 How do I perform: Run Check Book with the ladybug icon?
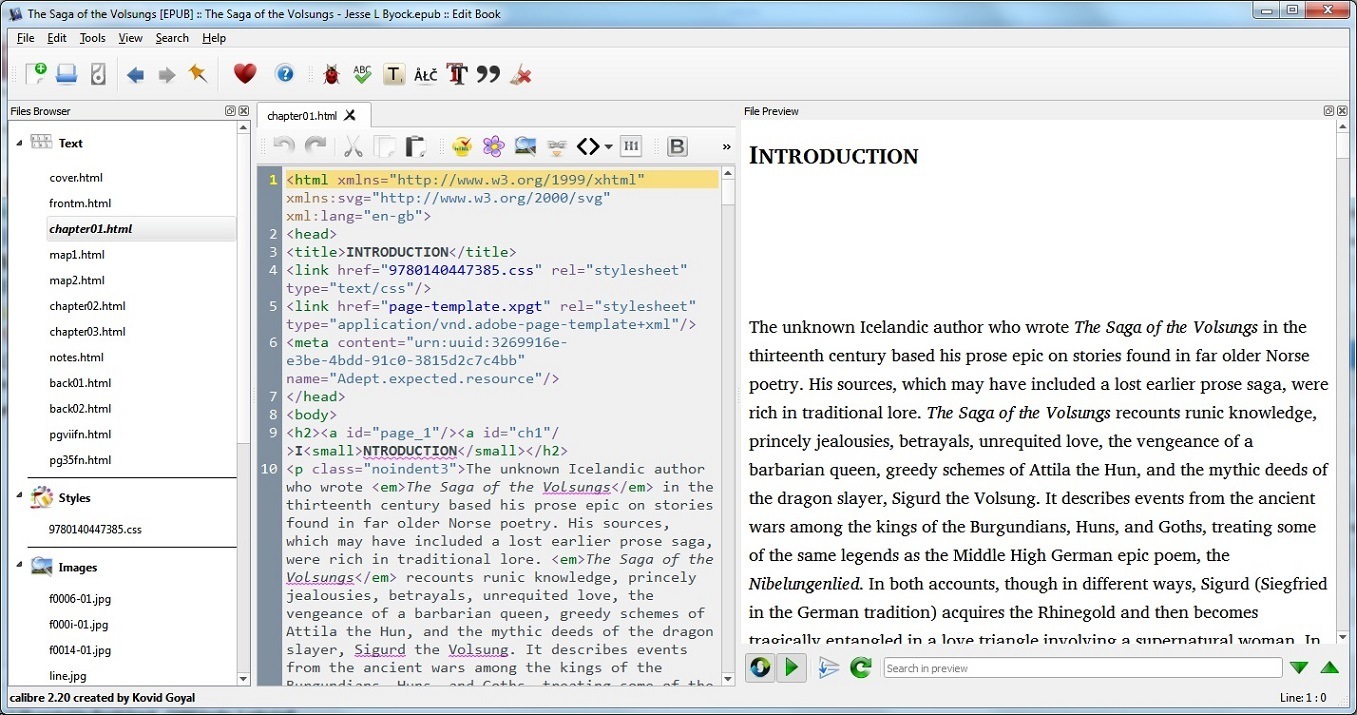coord(331,74)
